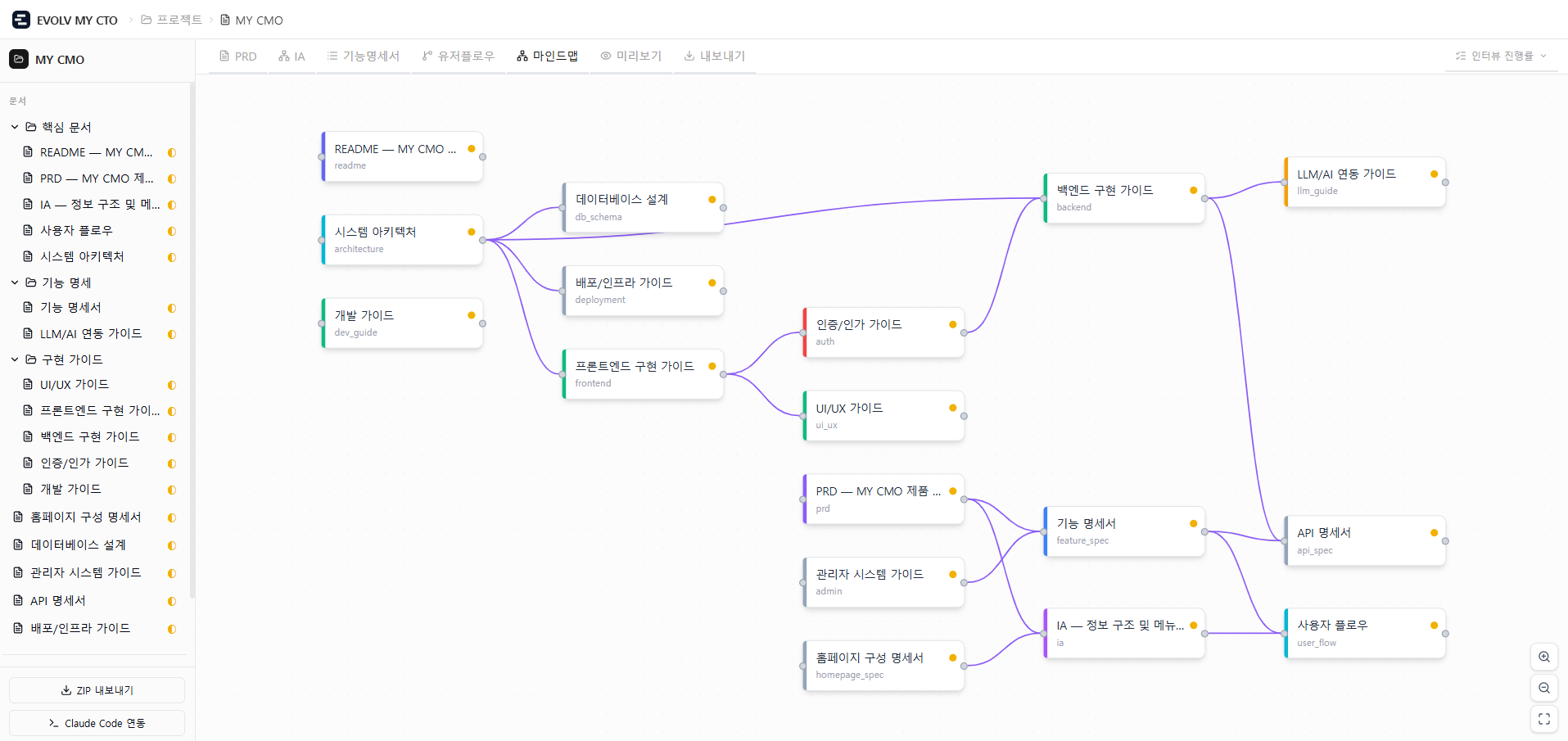The height and width of the screenshot is (741, 1568).
Task: Switch to the 미리보기 tab
Action: coord(630,56)
